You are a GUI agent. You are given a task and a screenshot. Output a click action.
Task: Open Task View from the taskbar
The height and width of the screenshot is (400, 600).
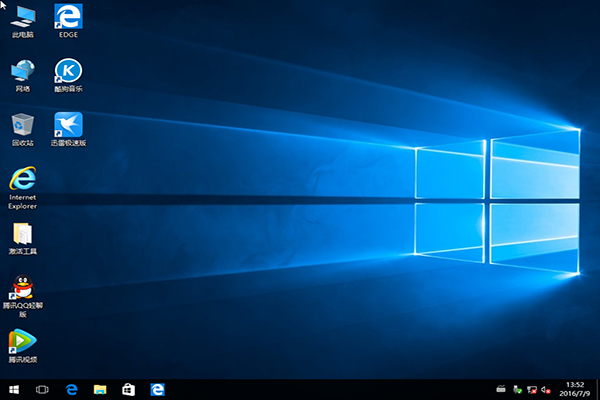coord(42,388)
